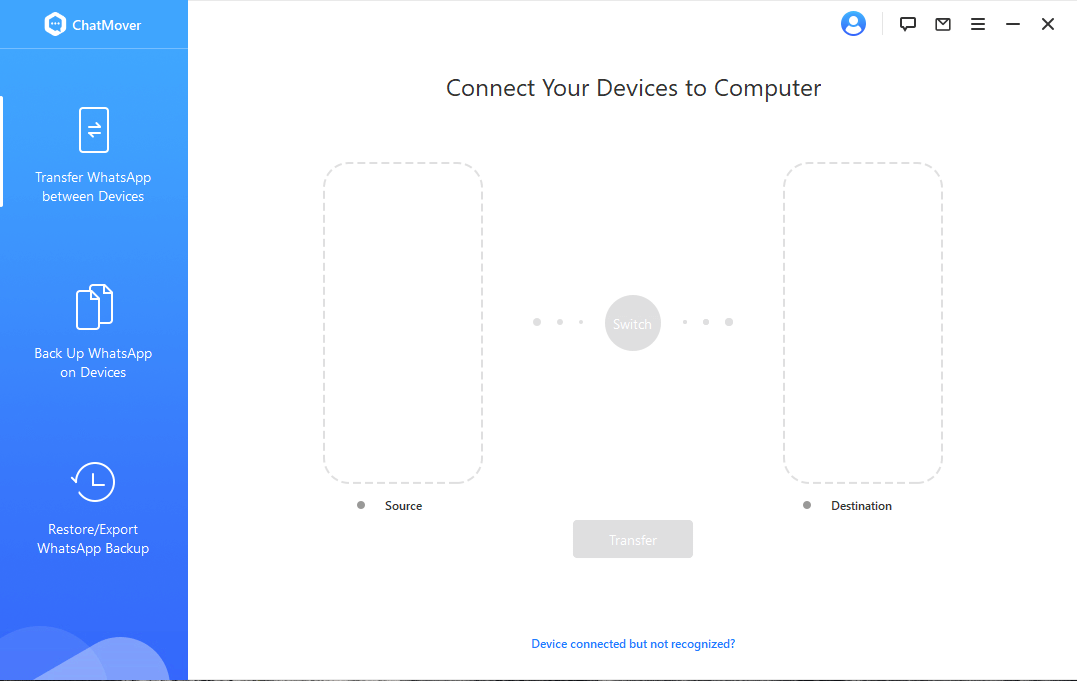Click the Switch round button

tap(633, 323)
